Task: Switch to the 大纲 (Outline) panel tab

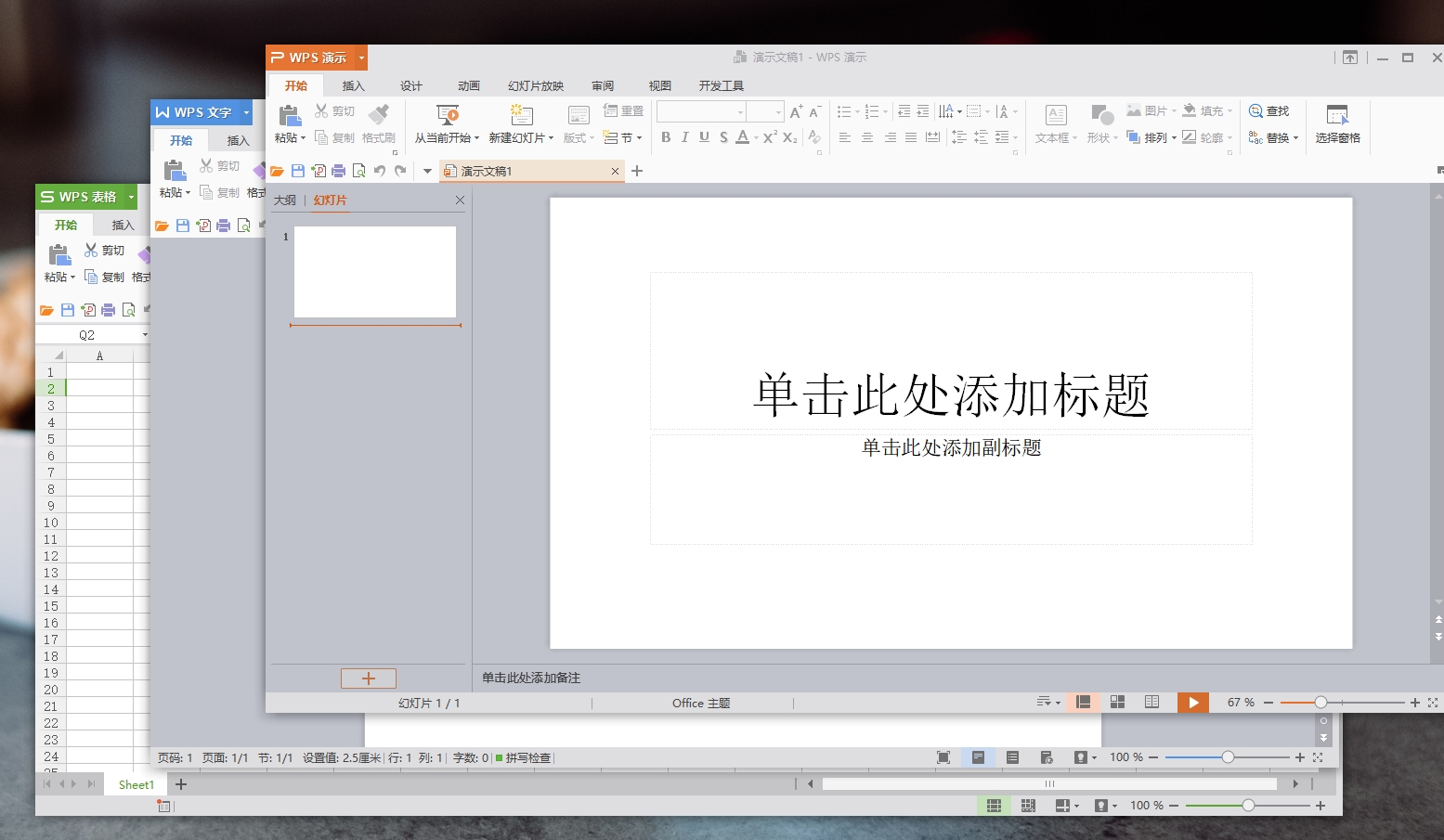Action: point(285,200)
